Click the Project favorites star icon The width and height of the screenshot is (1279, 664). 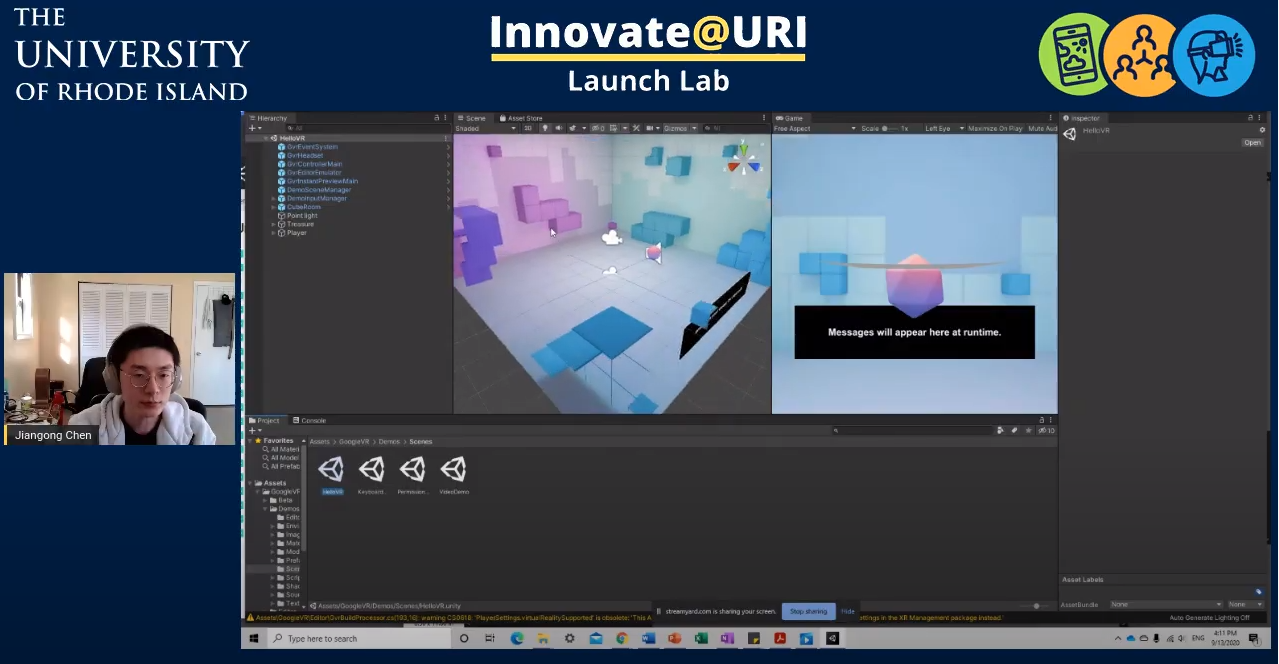pyautogui.click(x=1028, y=430)
